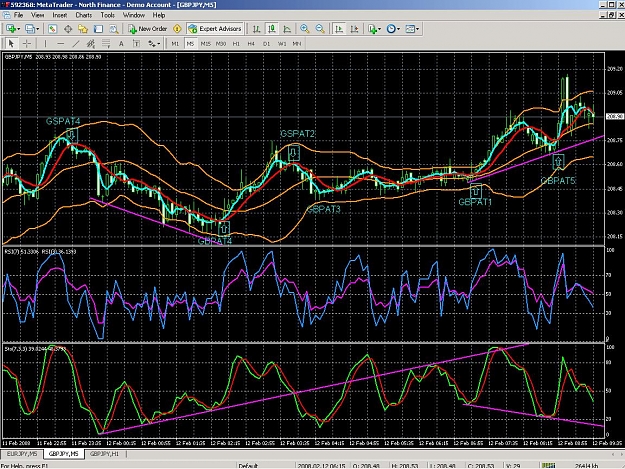Viewport: 625px width, 469px height.
Task: Toggle the Navigator folder-star icon
Action: (x=83, y=29)
